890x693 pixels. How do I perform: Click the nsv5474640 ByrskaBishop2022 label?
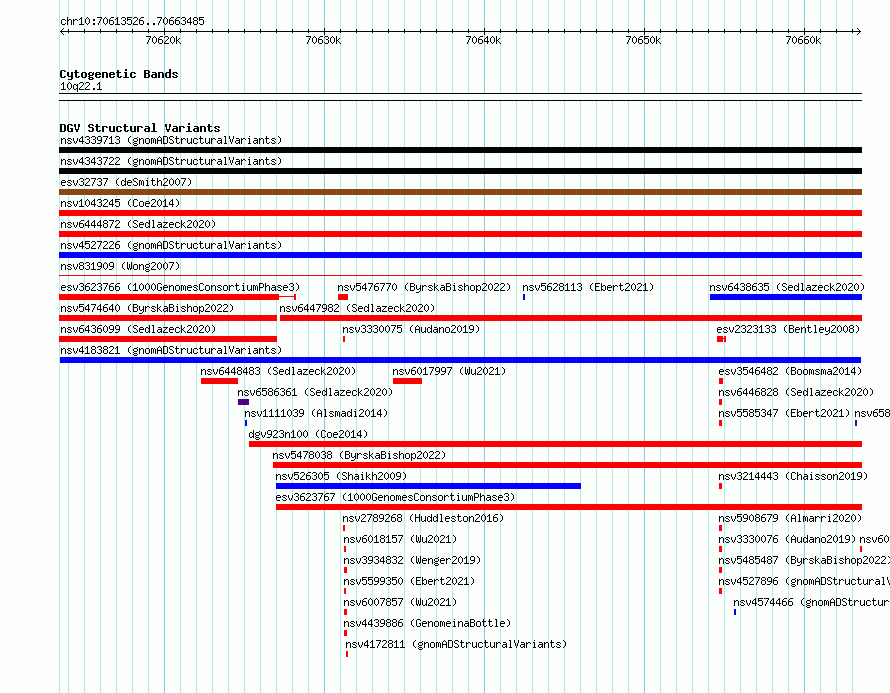point(147,308)
